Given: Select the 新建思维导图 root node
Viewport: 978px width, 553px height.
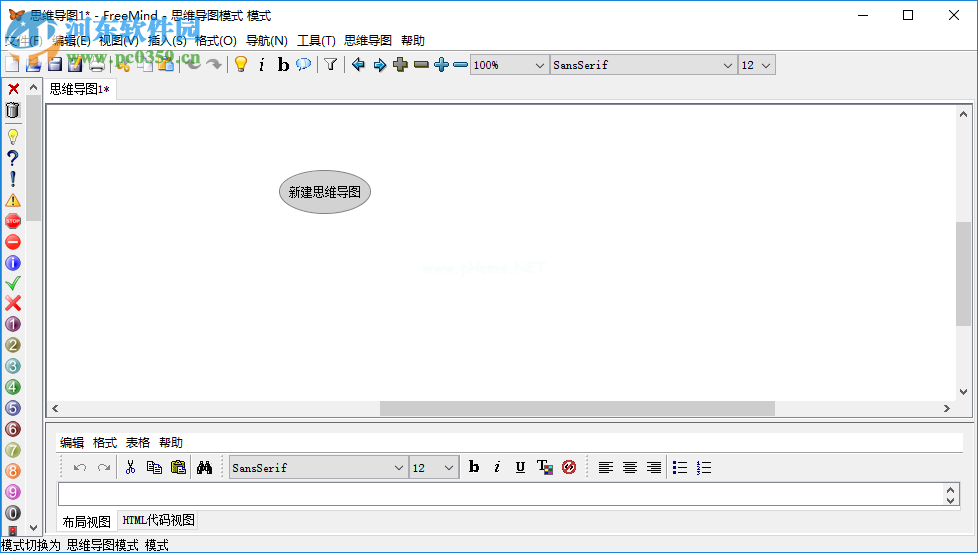Looking at the screenshot, I should pyautogui.click(x=325, y=192).
